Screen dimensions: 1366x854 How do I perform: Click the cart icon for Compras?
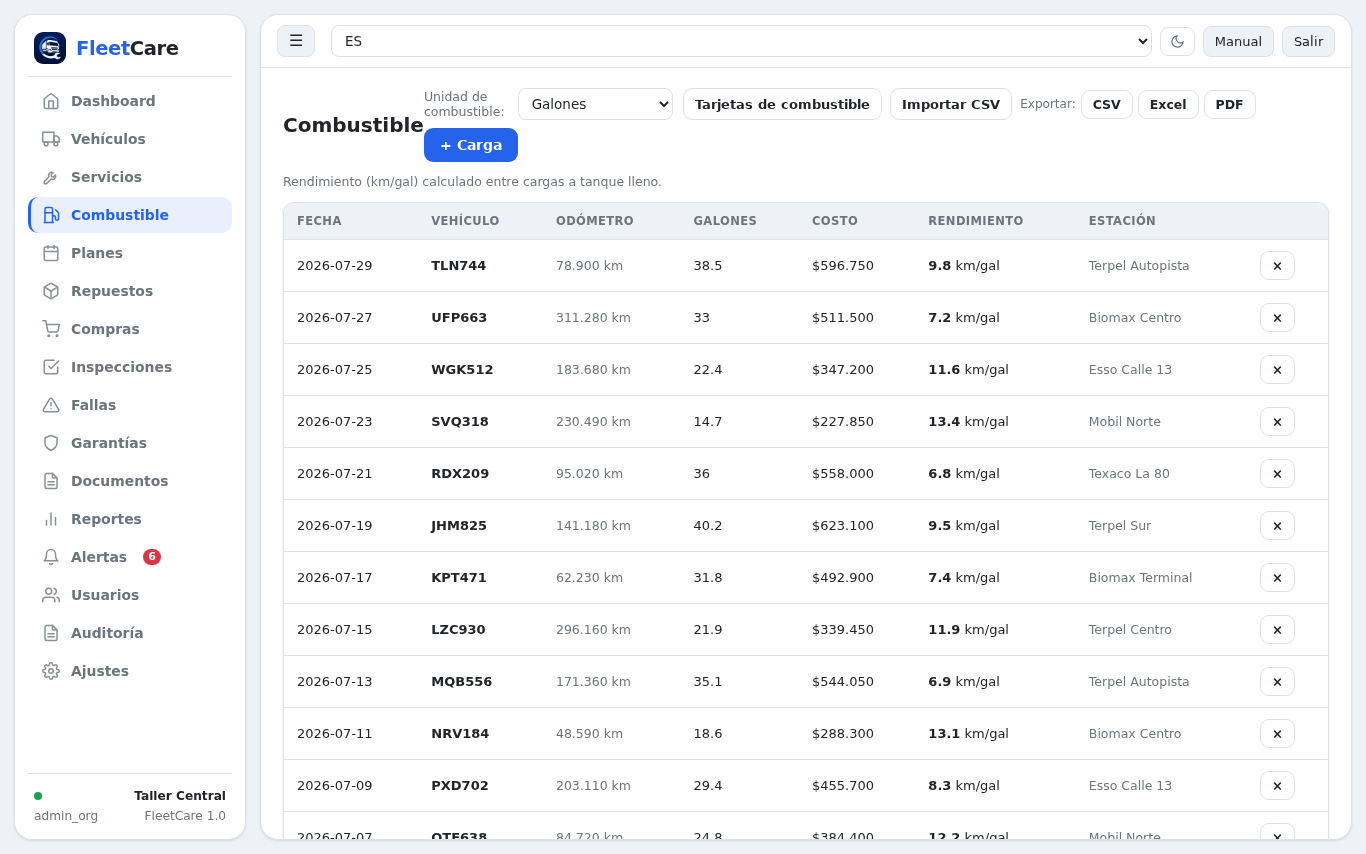coord(51,329)
